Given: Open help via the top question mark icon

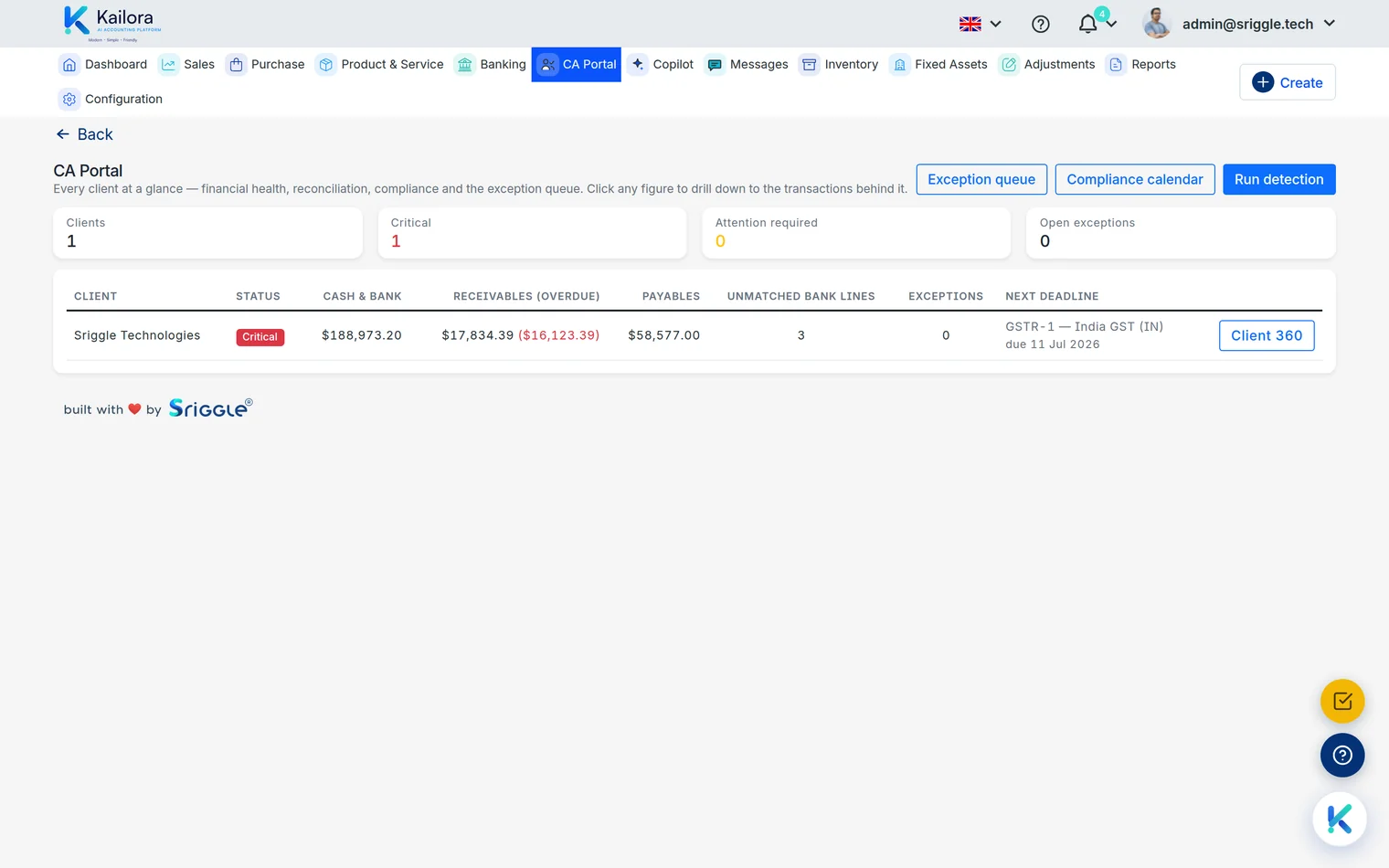Looking at the screenshot, I should point(1041,25).
